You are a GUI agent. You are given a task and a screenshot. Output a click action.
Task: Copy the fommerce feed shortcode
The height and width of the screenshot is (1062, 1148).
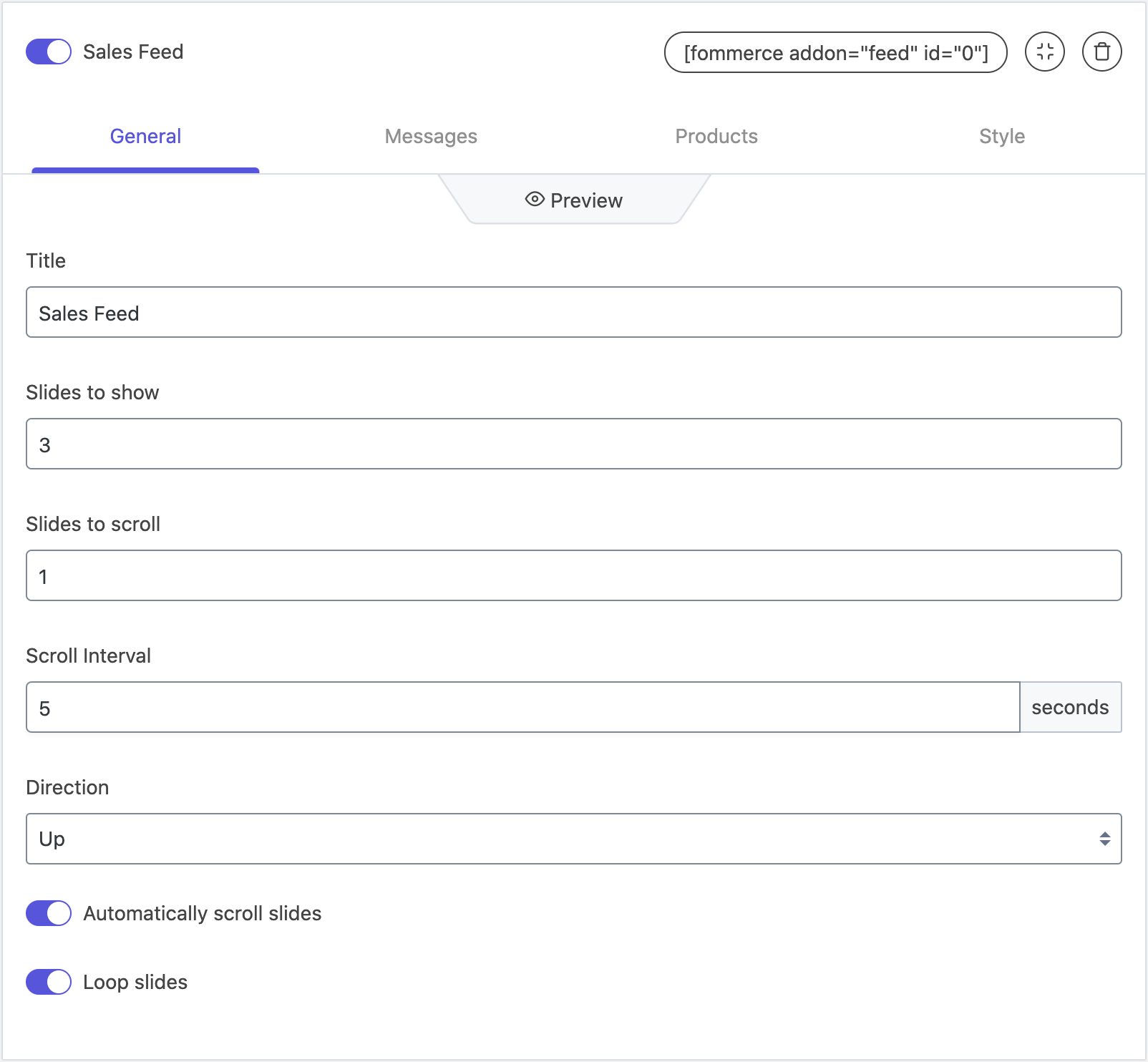point(836,52)
